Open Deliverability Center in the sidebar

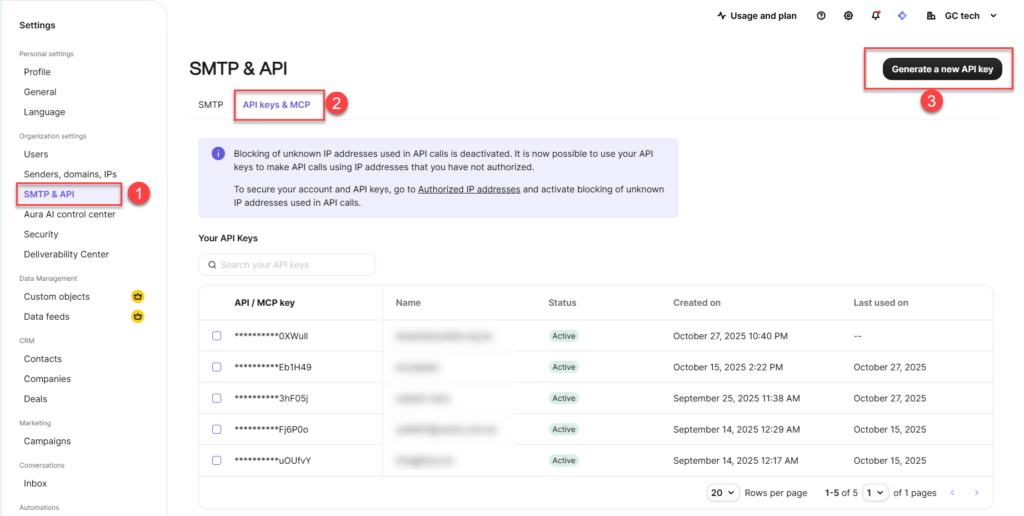click(x=66, y=254)
